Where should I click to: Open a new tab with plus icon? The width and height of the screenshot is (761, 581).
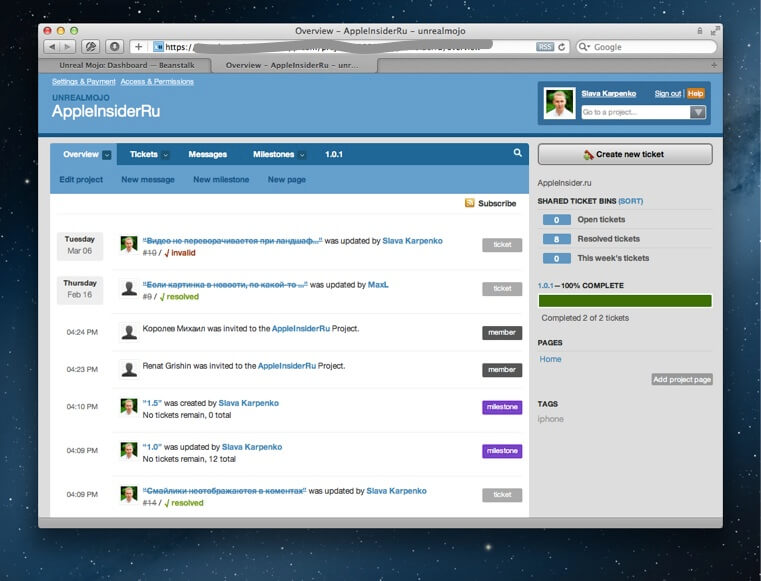[x=714, y=65]
